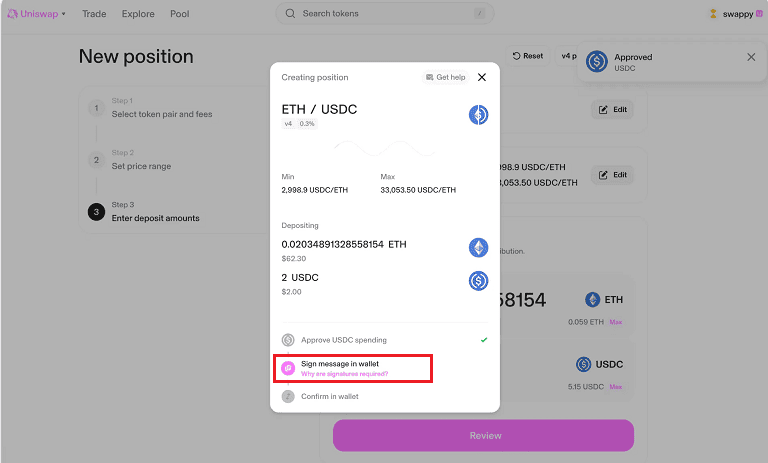Image resolution: width=768 pixels, height=463 pixels.
Task: Open the Pool menu
Action: click(180, 14)
